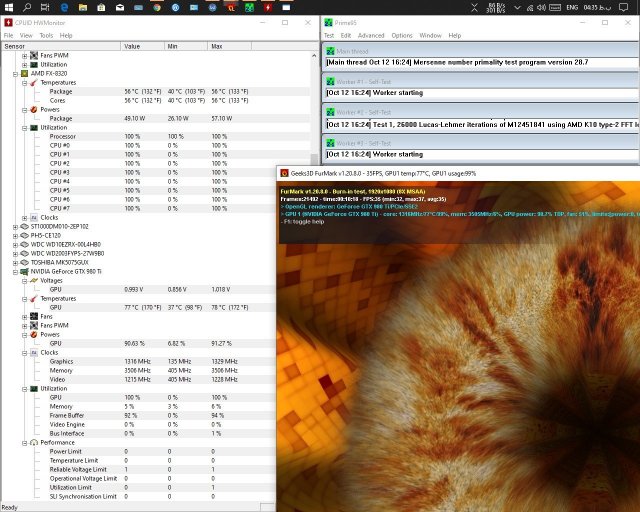The image size is (640, 512).
Task: Expand the ST1000DM010-2EP102 drive node
Action: (x=14, y=226)
